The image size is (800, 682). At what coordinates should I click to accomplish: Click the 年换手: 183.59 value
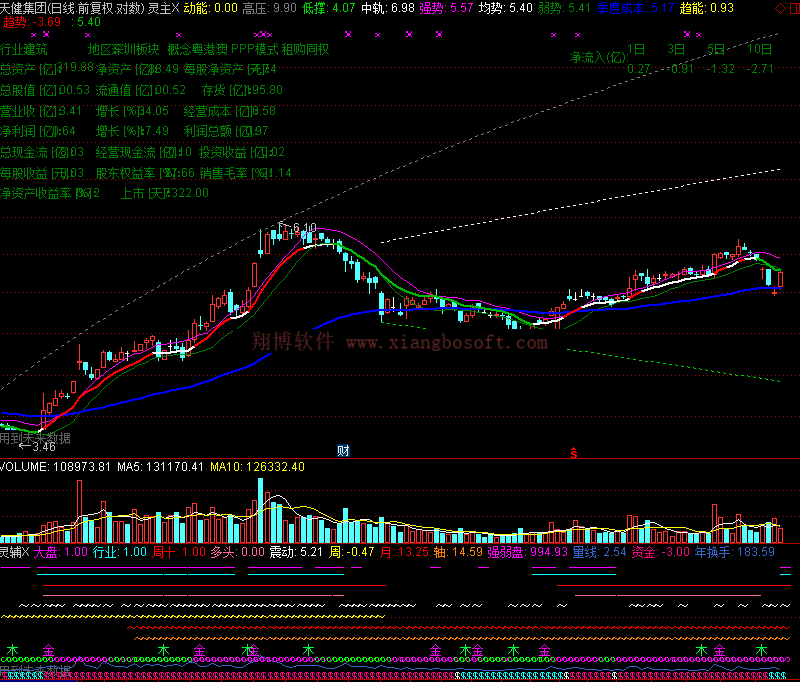734,552
